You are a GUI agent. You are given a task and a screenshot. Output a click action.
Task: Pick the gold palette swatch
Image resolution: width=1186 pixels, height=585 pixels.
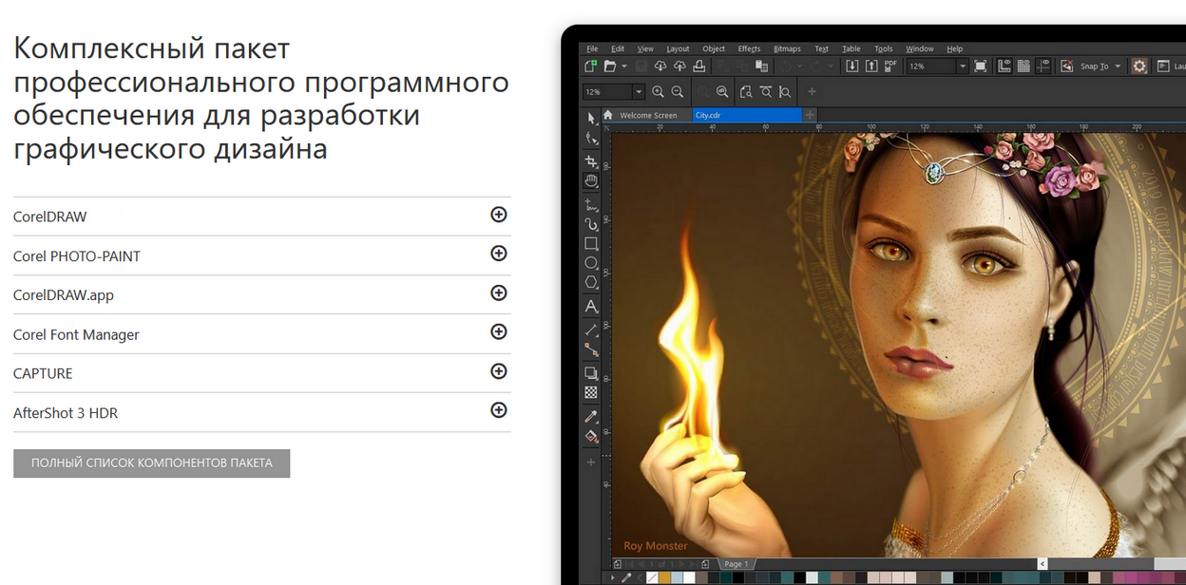click(665, 578)
